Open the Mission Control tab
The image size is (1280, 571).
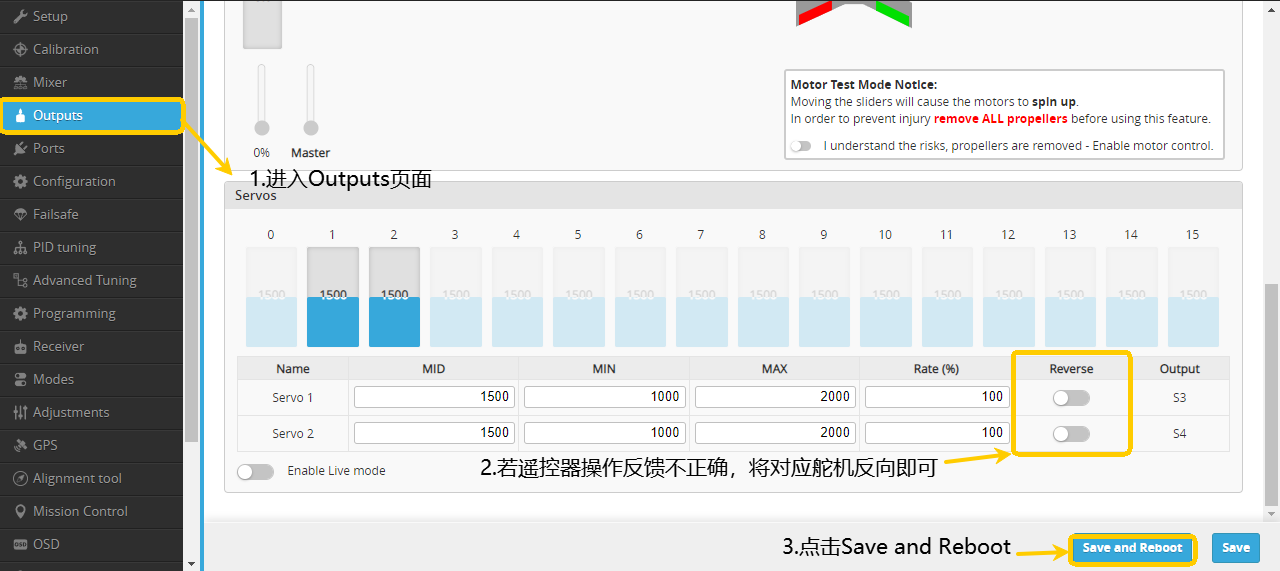click(91, 511)
